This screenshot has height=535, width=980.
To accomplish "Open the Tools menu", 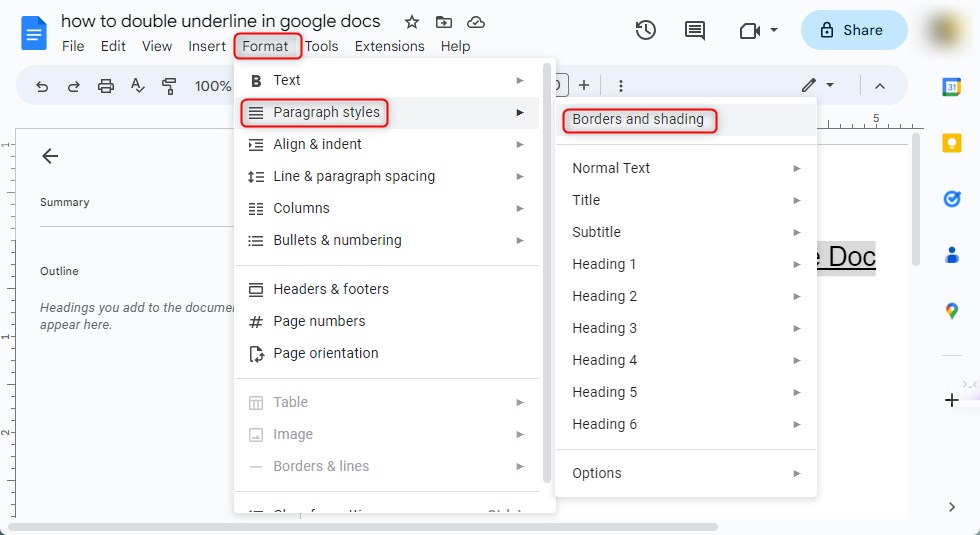I will 321,46.
